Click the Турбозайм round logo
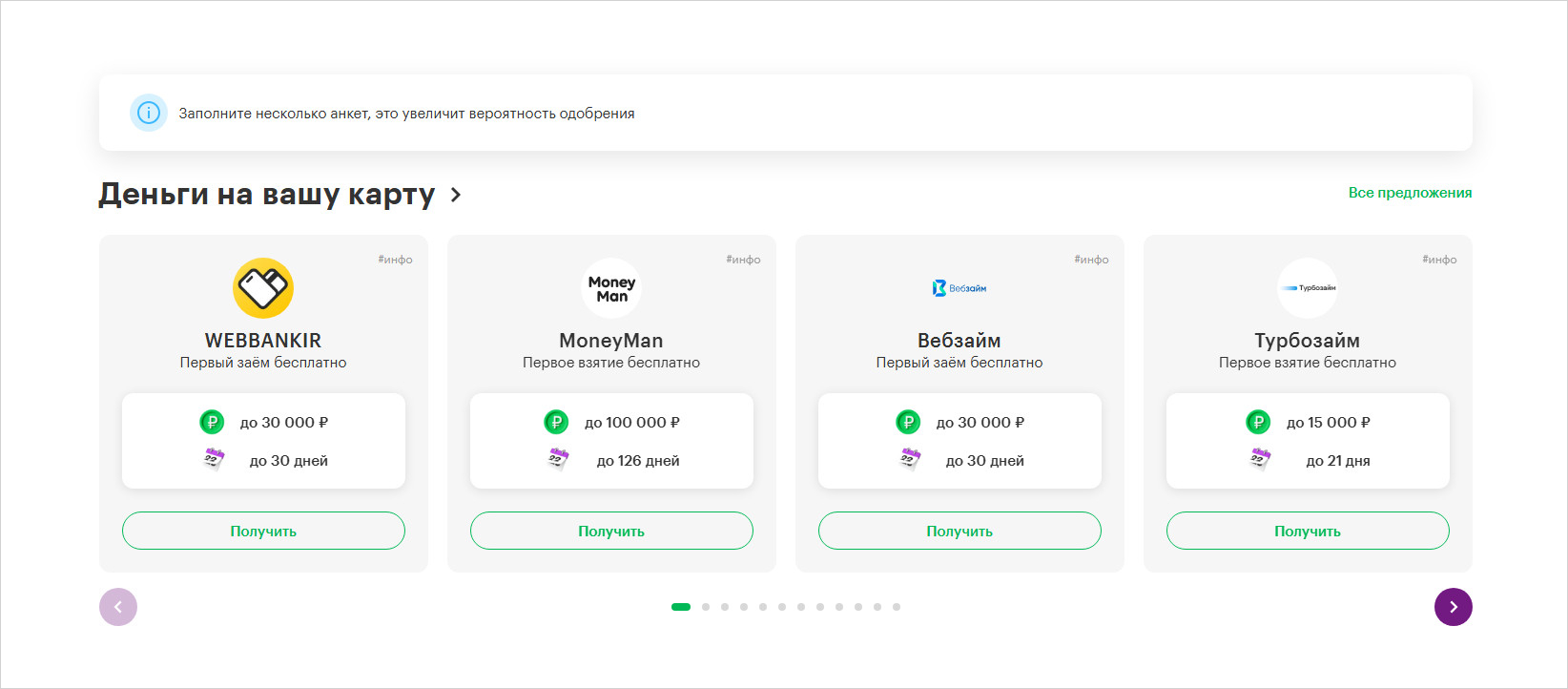Image resolution: width=1568 pixels, height=689 pixels. click(1308, 288)
